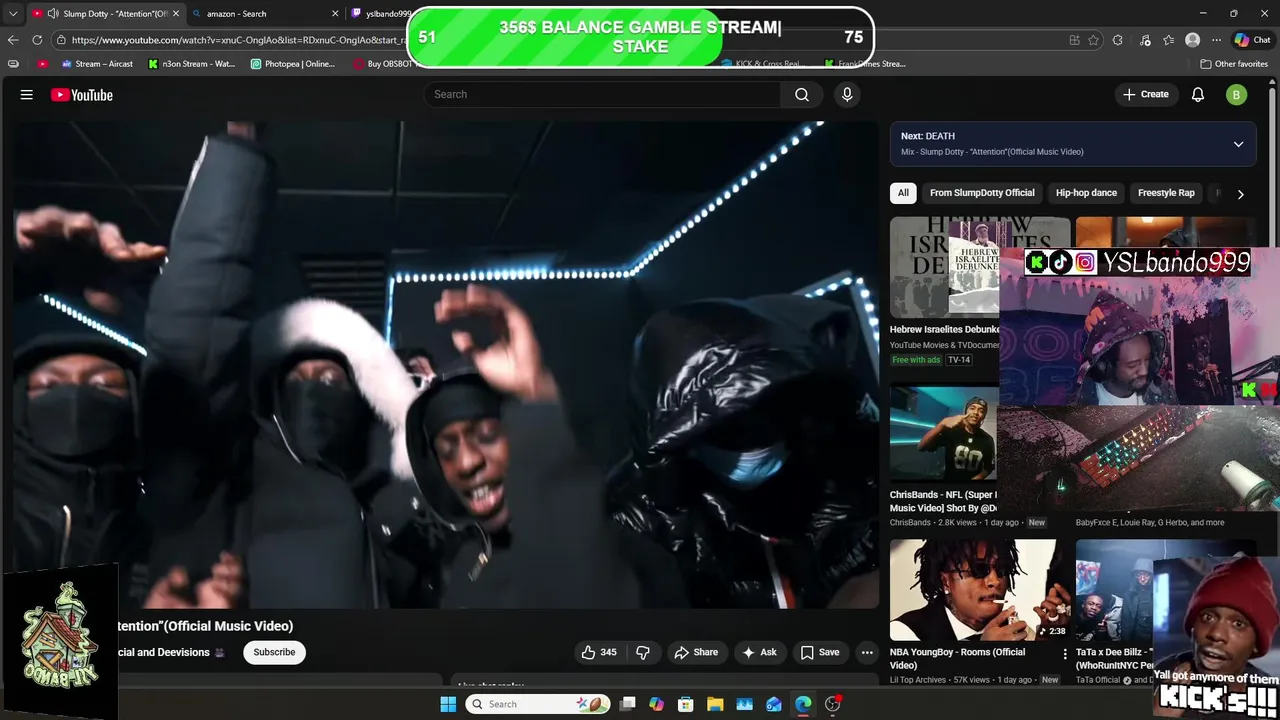Open Task View on the taskbar
The image size is (1280, 720).
pyautogui.click(x=627, y=704)
